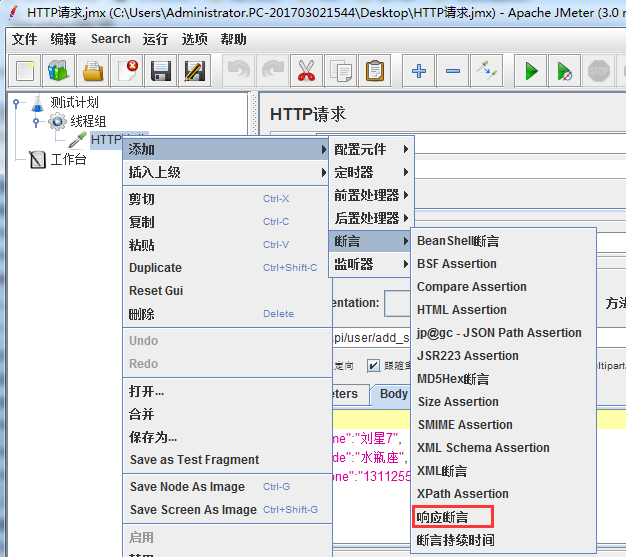This screenshot has width=626, height=557.
Task: Save the test plan via the floppy icon
Action: tap(160, 71)
